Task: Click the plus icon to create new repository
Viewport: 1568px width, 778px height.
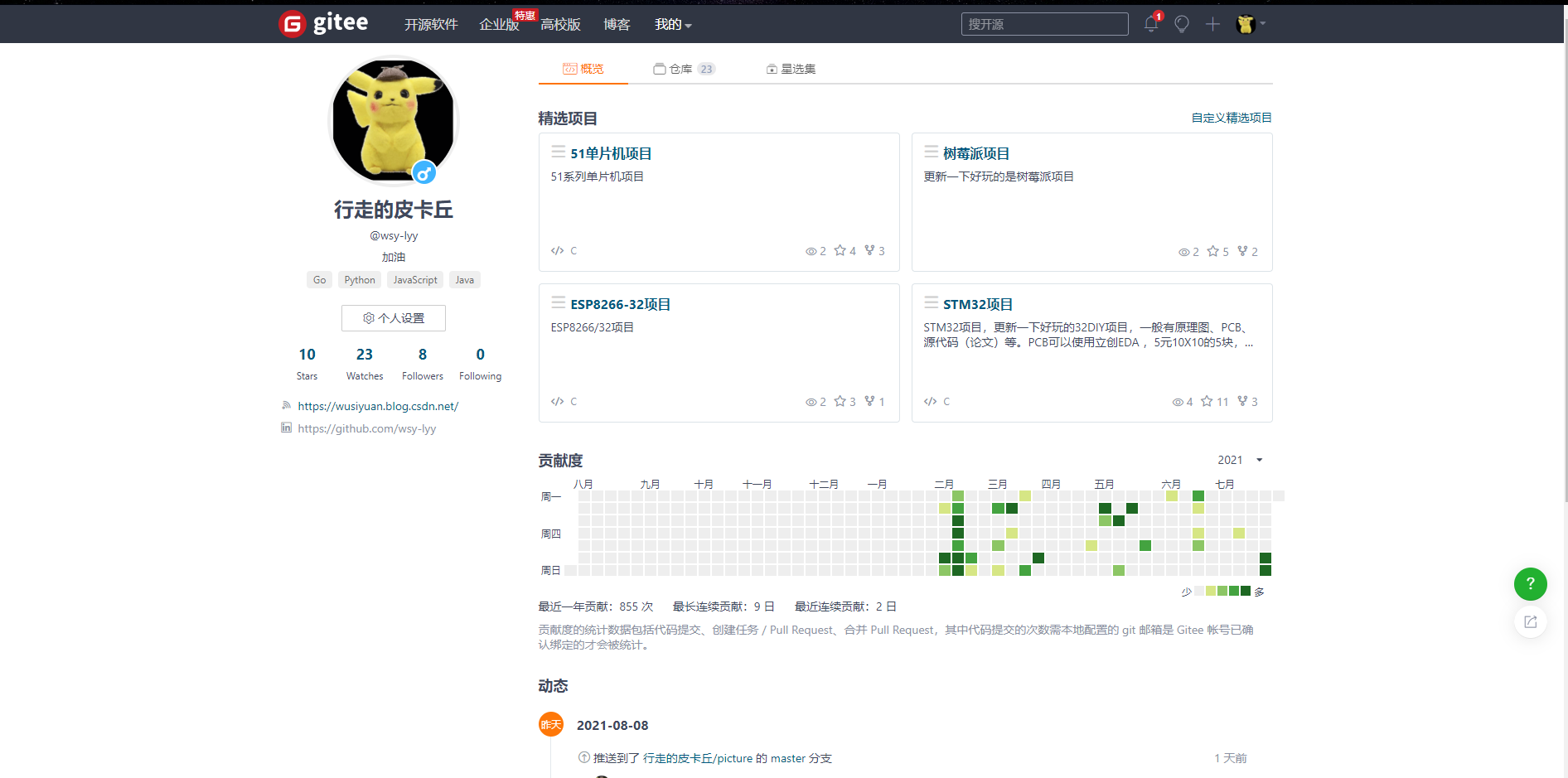Action: click(1212, 24)
